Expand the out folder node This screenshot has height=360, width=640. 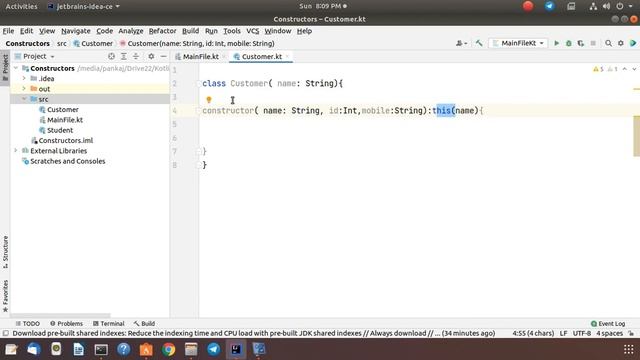coord(24,89)
